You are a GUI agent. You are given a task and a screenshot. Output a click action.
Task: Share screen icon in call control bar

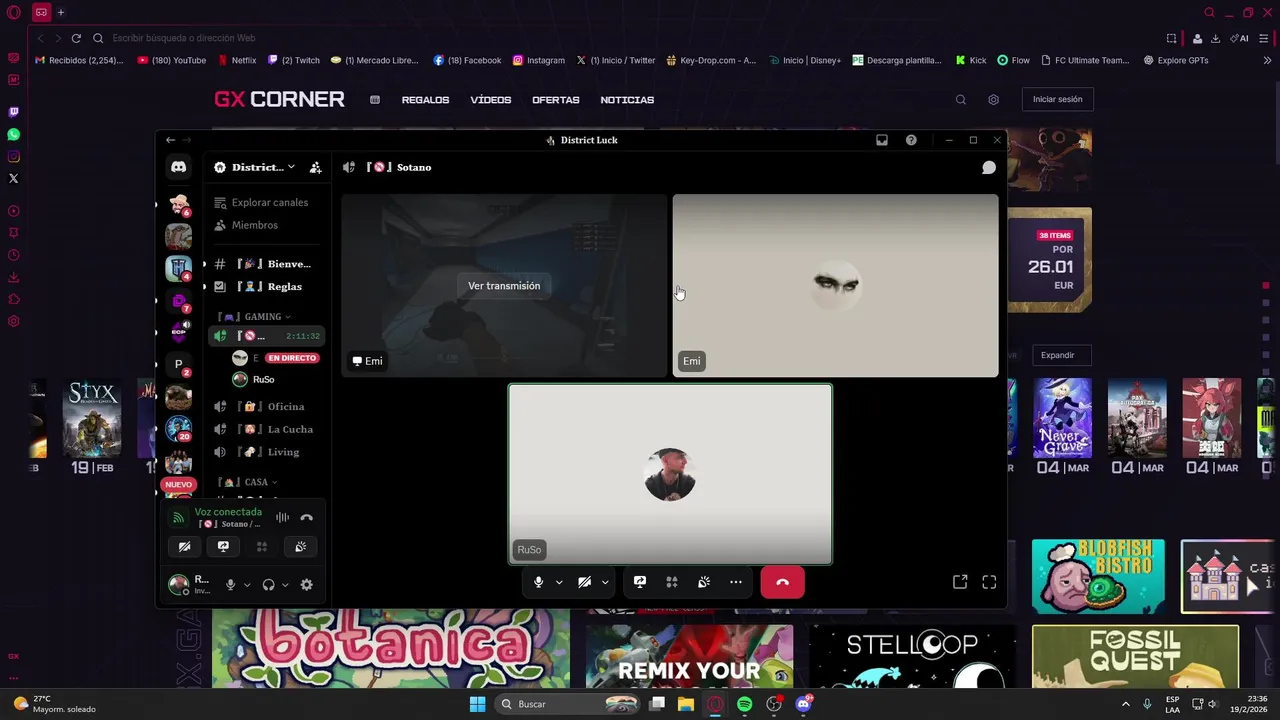(640, 582)
